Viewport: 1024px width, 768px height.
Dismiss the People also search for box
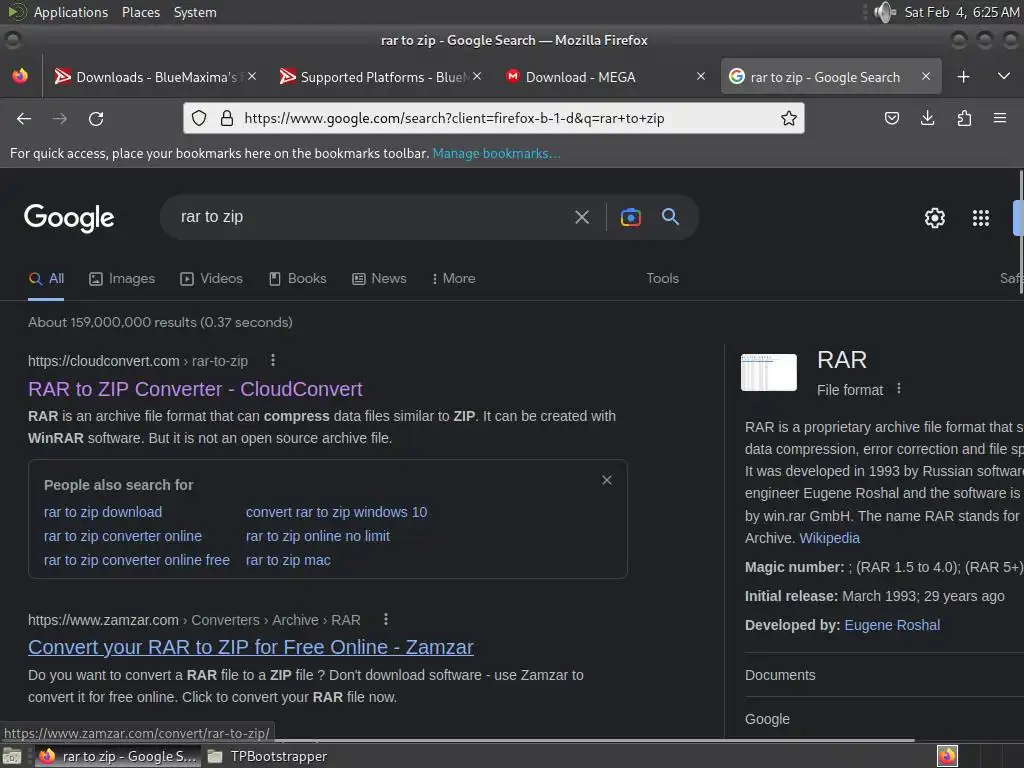[607, 480]
